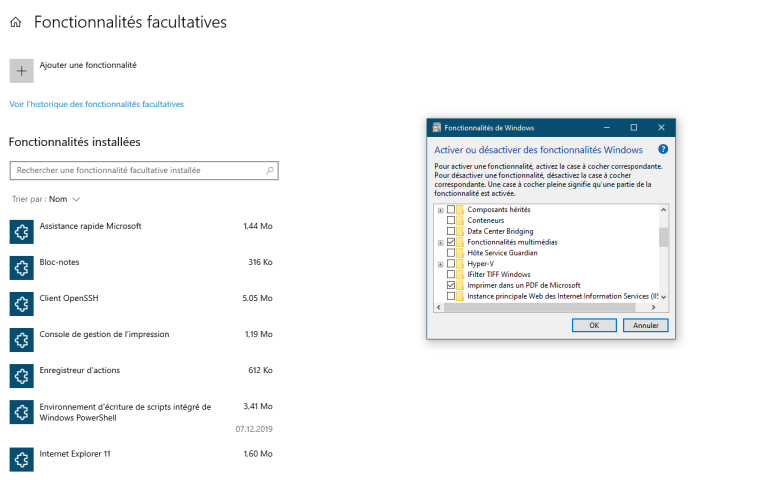This screenshot has width=775, height=480.
Task: Expand the Hyper-V tree node
Action: pyautogui.click(x=440, y=264)
